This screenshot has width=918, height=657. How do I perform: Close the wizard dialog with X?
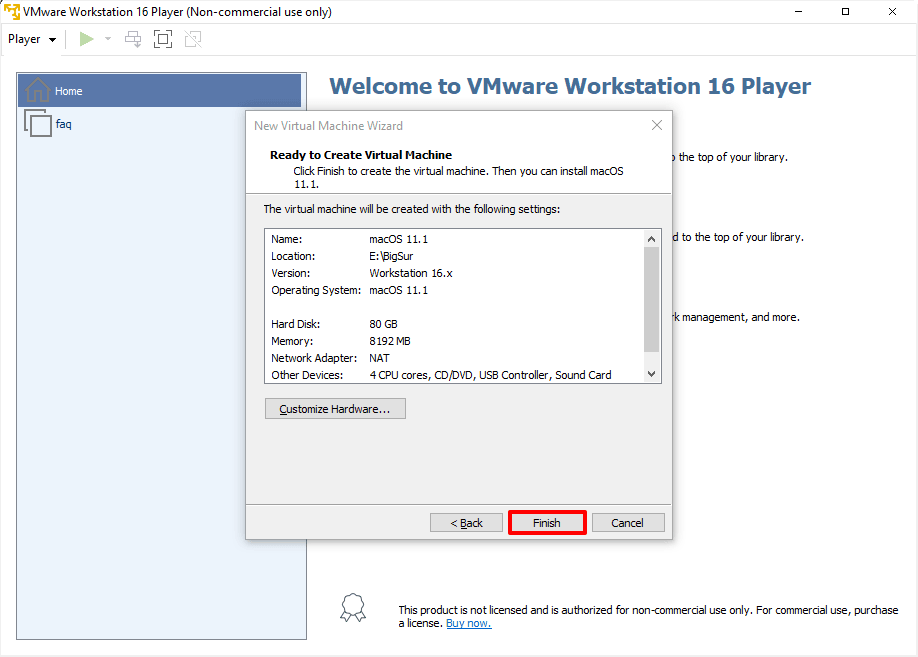click(657, 125)
